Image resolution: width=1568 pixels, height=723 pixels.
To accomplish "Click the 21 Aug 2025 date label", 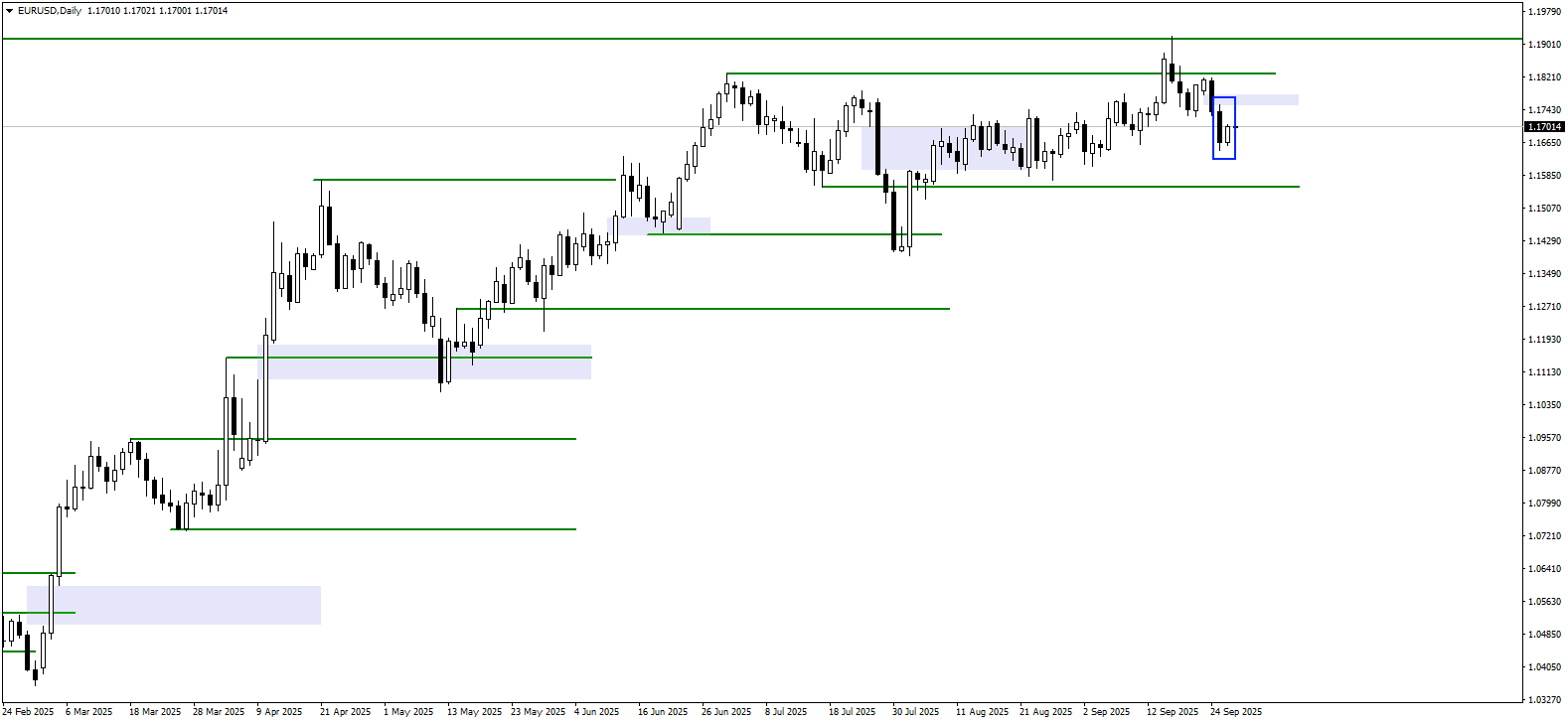I will [x=1045, y=712].
